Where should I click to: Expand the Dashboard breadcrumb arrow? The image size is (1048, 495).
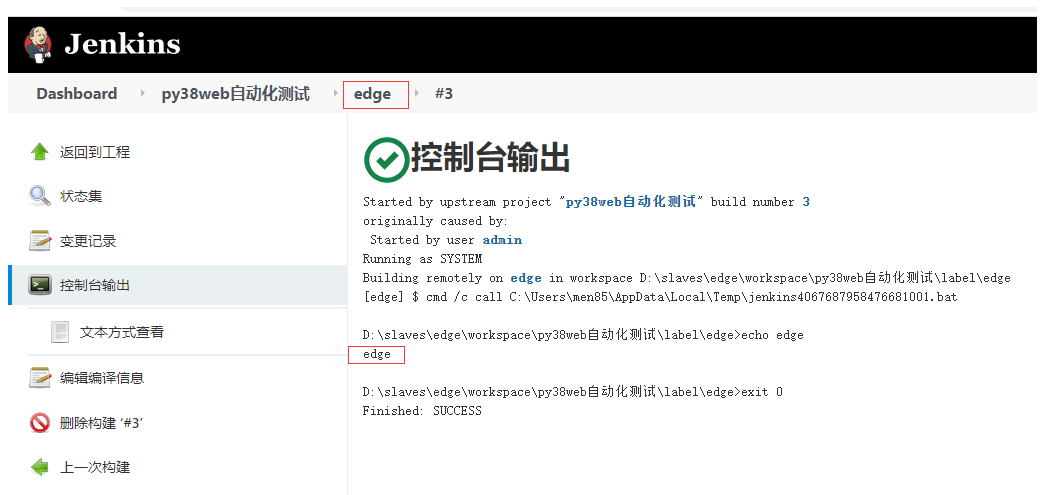point(143,94)
